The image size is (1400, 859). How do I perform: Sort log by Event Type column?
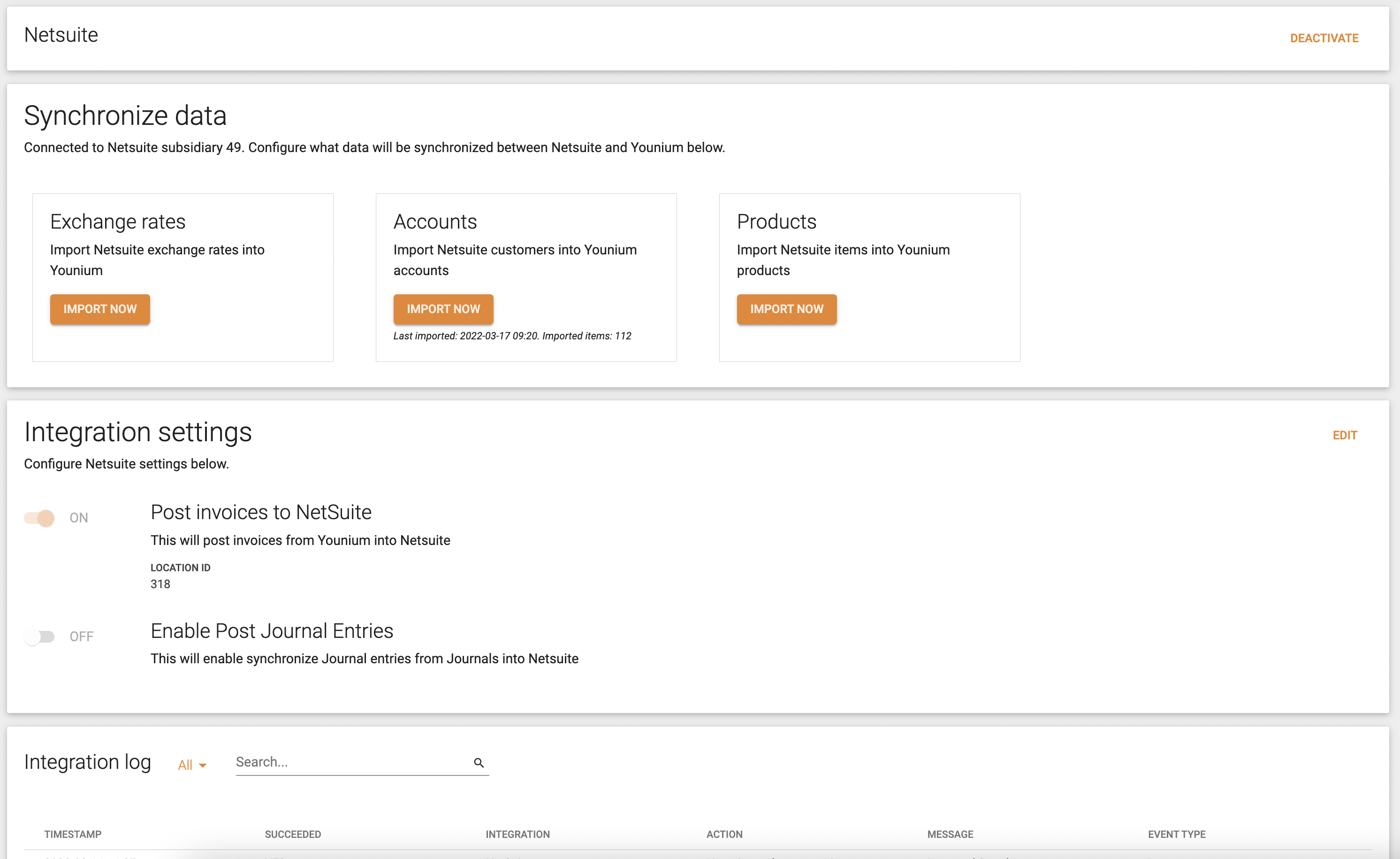1176,834
